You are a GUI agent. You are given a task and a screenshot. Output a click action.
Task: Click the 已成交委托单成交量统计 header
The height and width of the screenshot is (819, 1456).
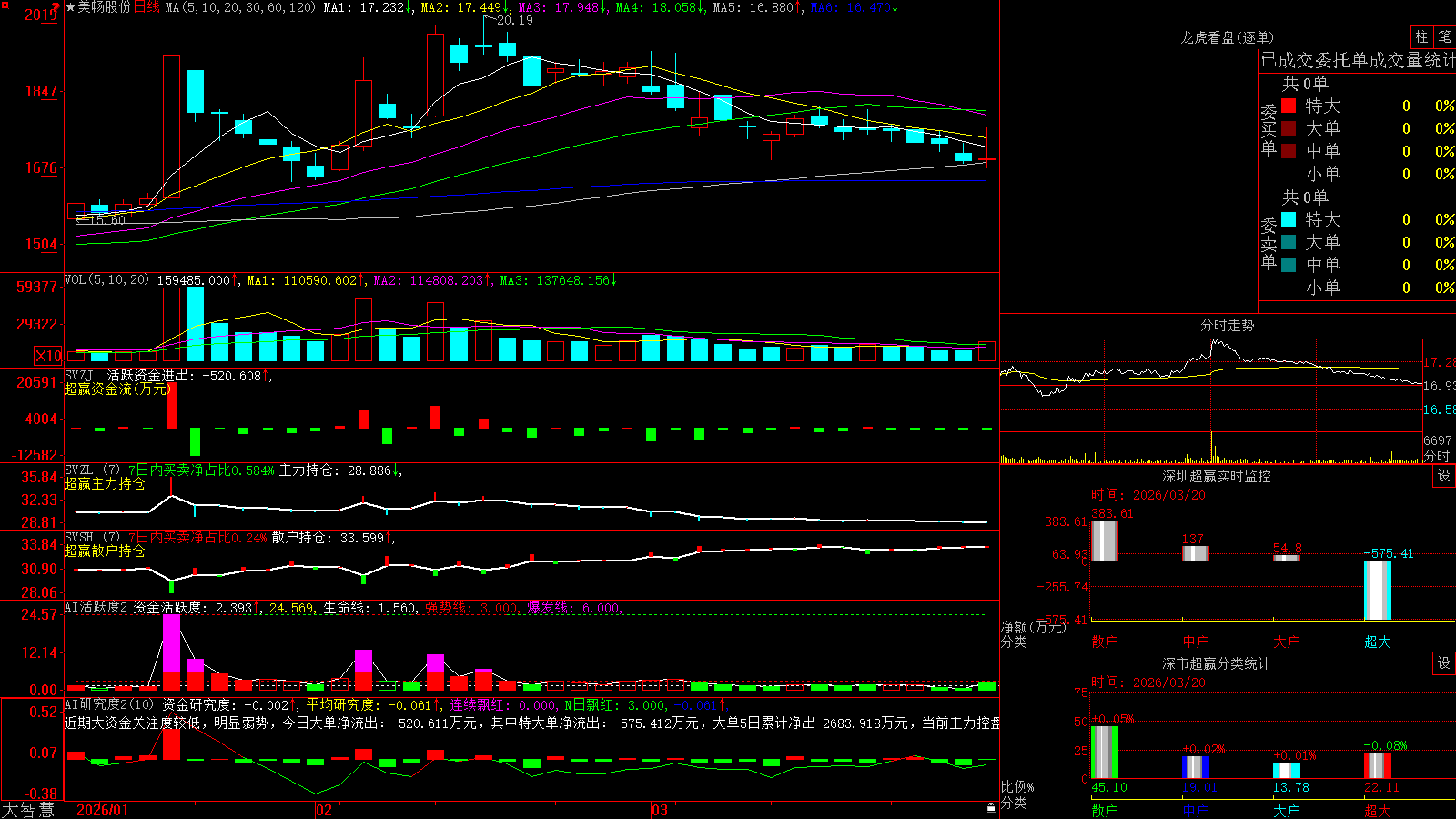point(1358,60)
